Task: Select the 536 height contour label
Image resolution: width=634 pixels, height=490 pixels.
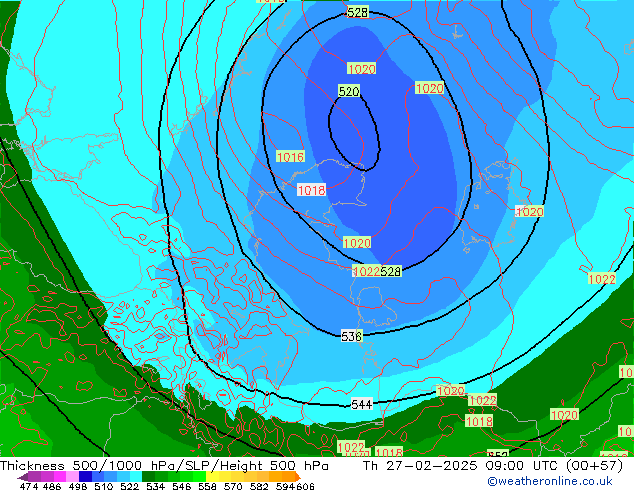Action: [351, 336]
